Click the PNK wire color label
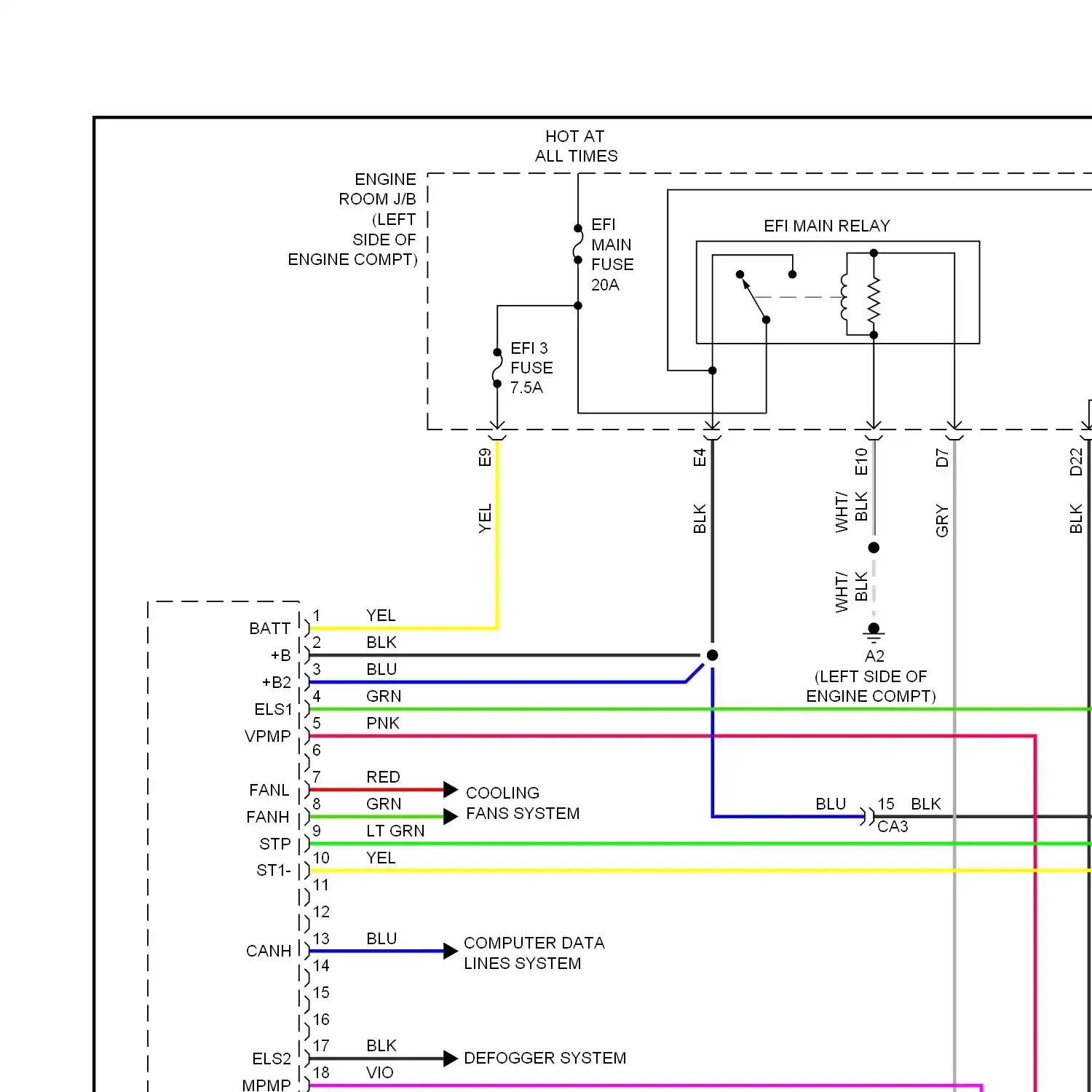 click(383, 723)
